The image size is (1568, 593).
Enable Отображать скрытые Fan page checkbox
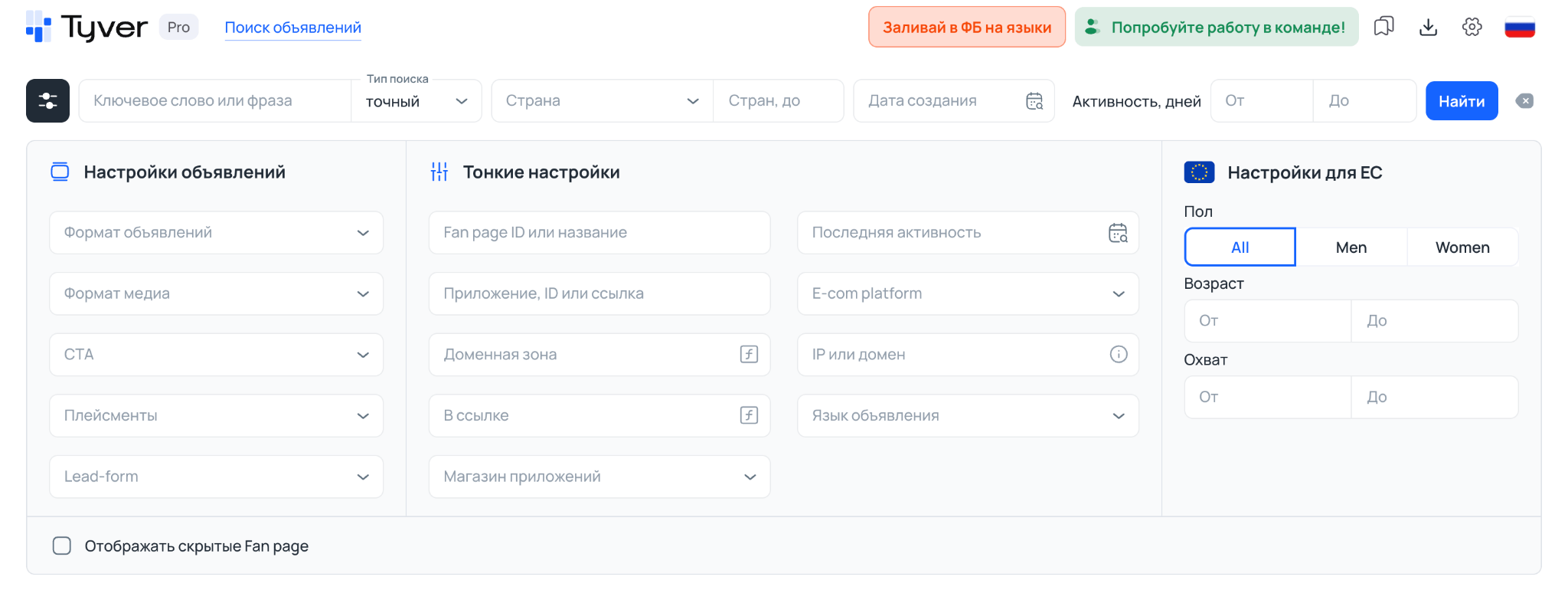click(62, 545)
